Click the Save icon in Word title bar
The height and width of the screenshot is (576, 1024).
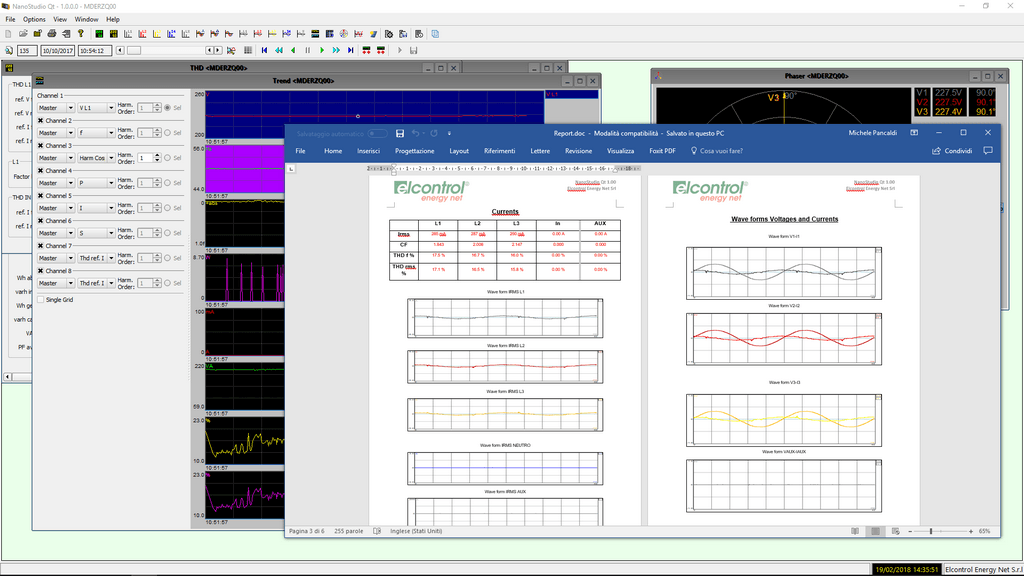[x=400, y=132]
